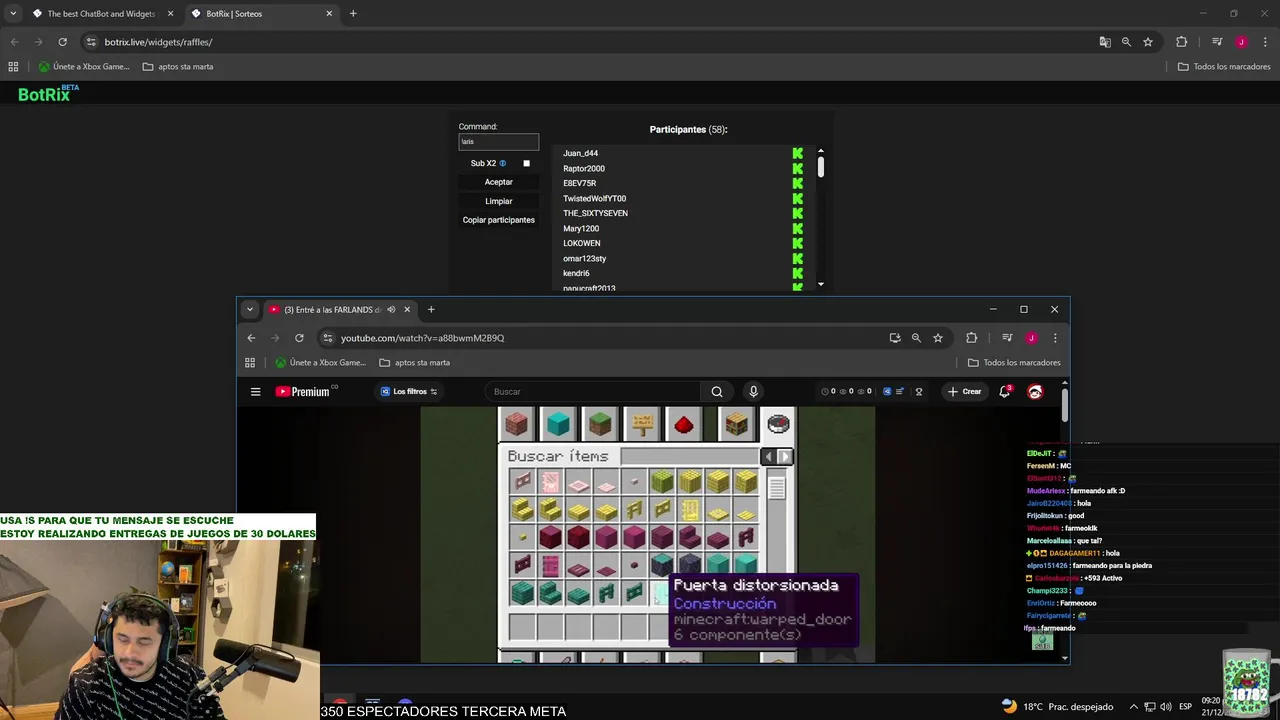Open the profile J avatar in BotRix window
Viewport: 1280px width, 720px height.
tap(1241, 42)
